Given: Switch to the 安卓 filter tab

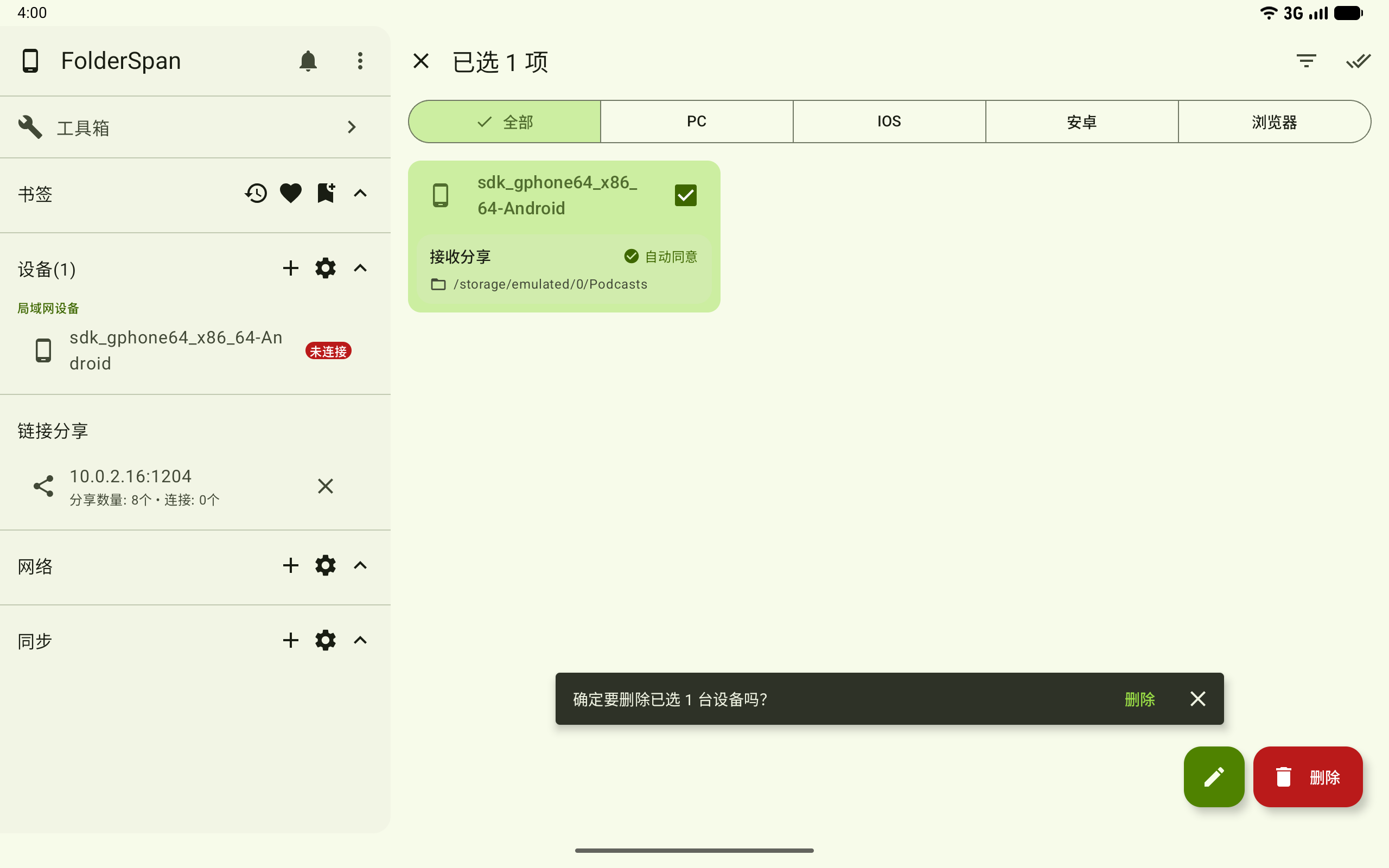Looking at the screenshot, I should point(1082,122).
